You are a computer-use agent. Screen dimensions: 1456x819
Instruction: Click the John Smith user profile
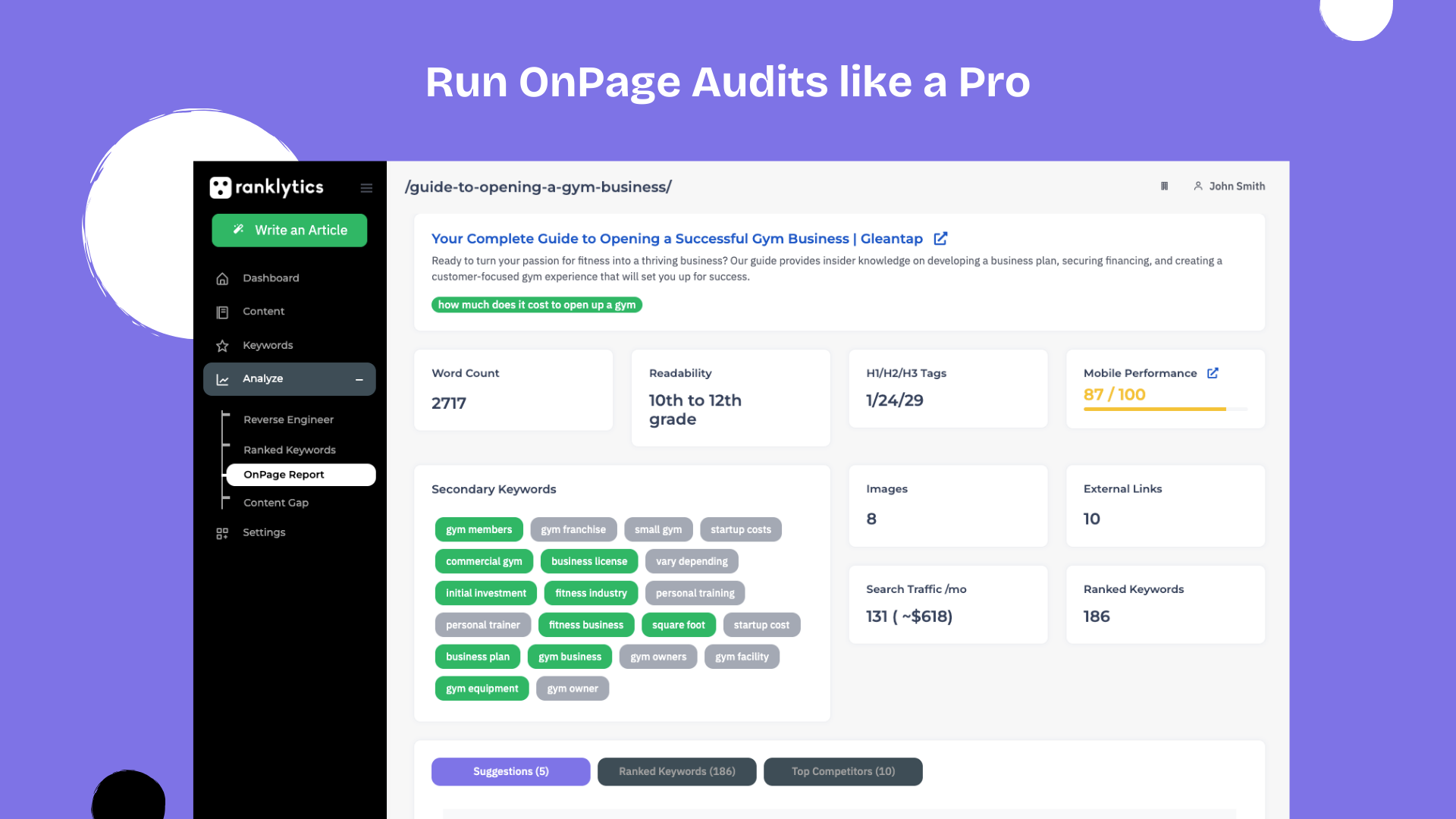pyautogui.click(x=1230, y=186)
